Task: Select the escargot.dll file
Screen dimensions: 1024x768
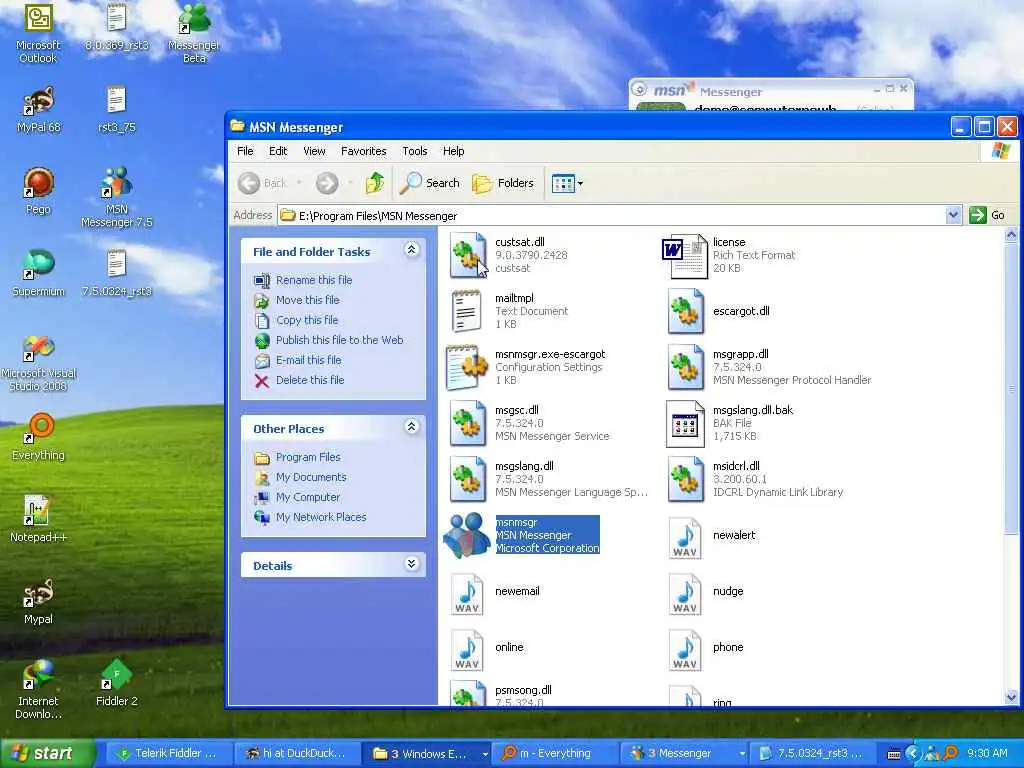Action: [718, 311]
